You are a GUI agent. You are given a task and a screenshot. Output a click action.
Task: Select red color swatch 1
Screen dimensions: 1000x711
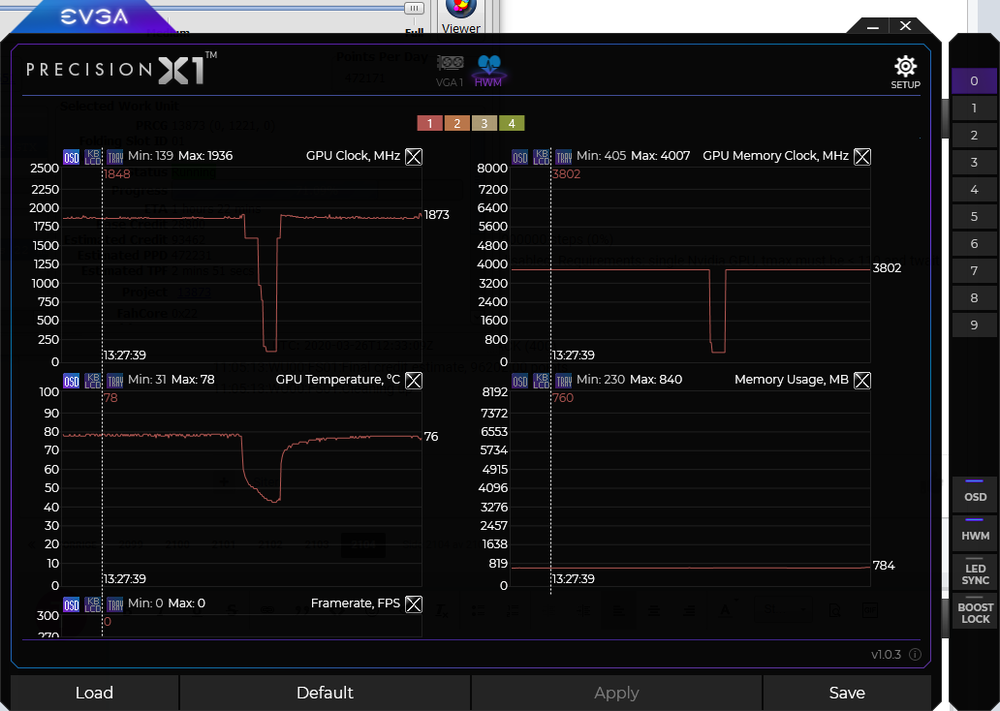pos(430,123)
